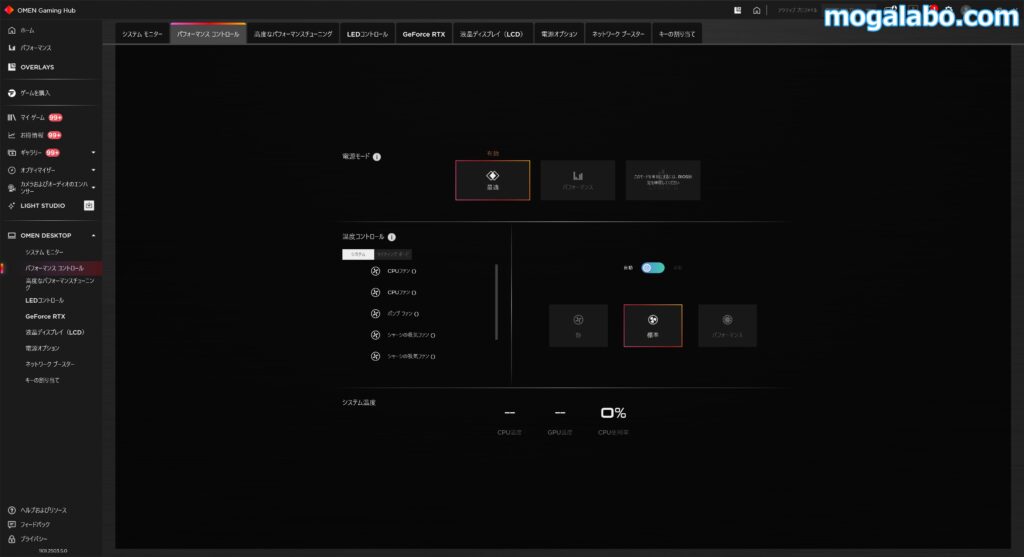The image size is (1024, 557).
Task: Switch to the システム segment under 温度コントロール
Action: tap(358, 254)
